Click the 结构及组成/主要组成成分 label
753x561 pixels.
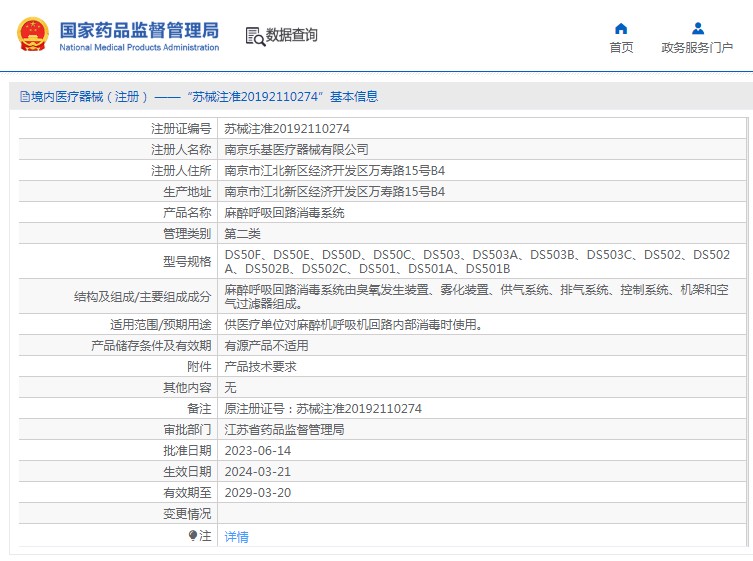point(142,297)
